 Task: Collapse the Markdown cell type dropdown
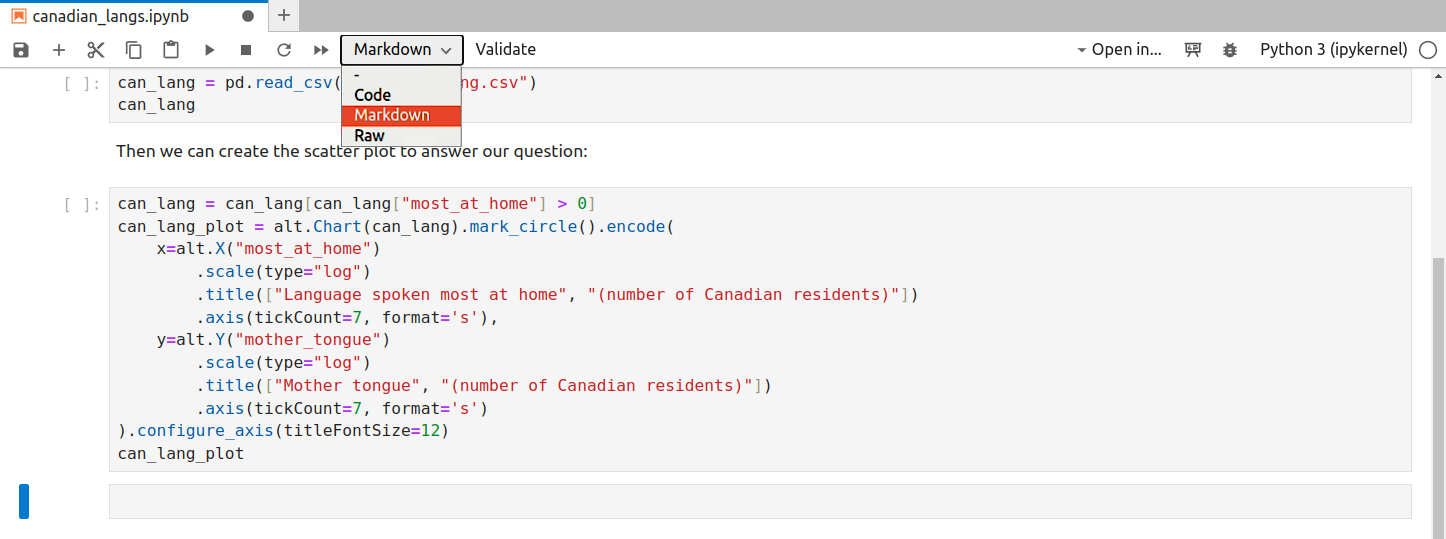(x=402, y=50)
